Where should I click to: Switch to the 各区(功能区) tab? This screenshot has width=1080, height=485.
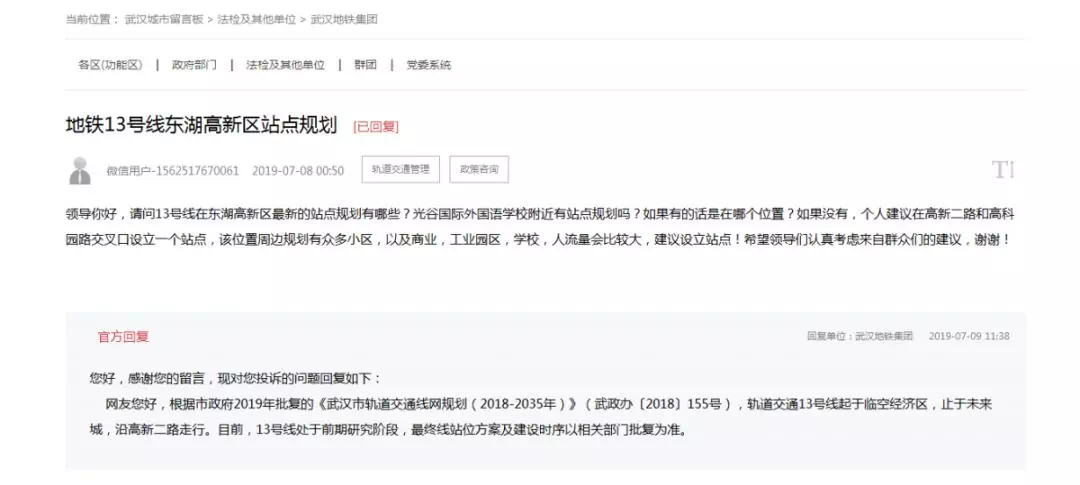(110, 65)
